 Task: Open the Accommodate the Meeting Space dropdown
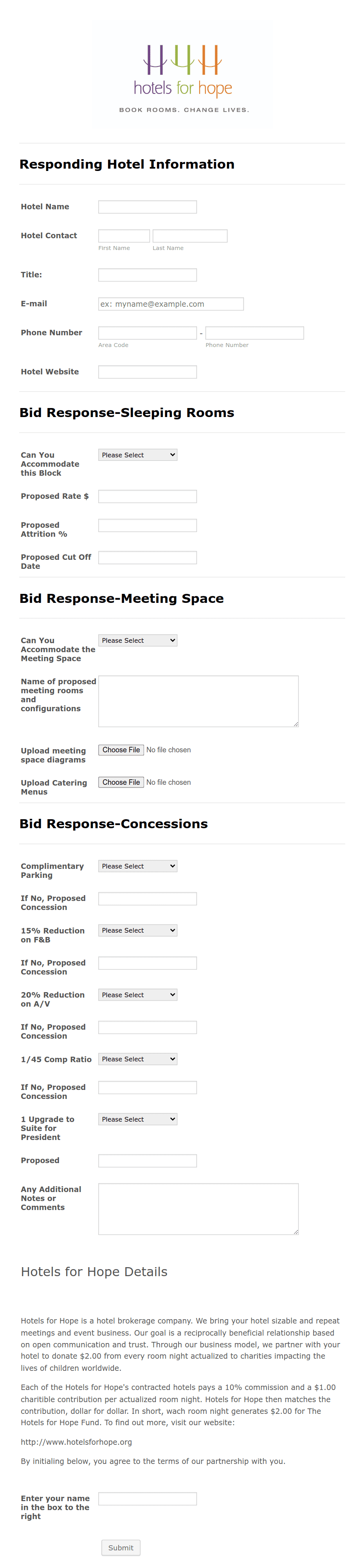(137, 640)
